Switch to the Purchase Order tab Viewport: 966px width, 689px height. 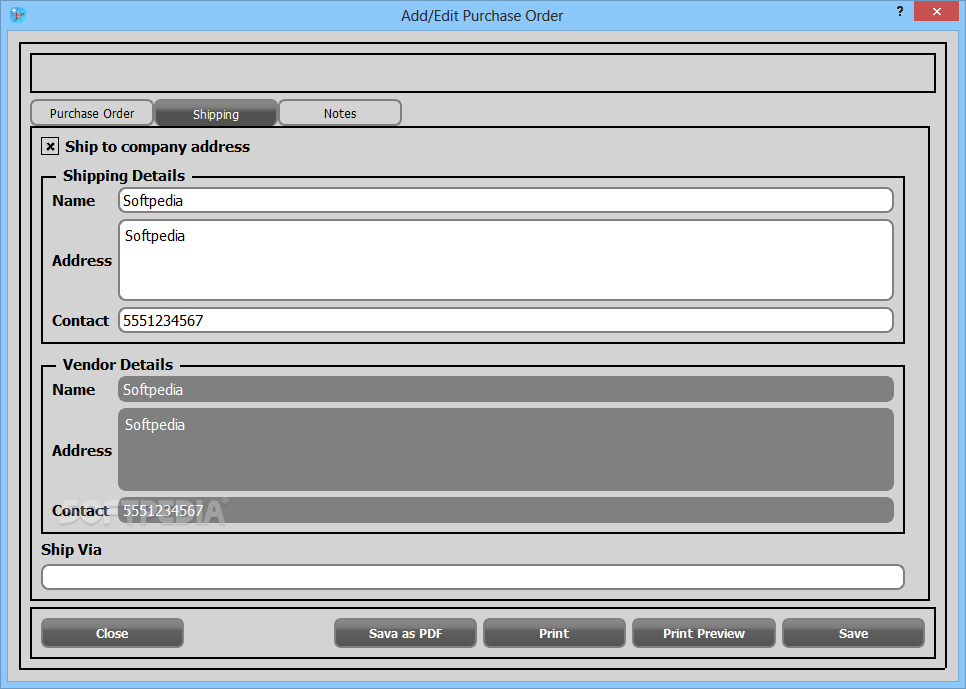92,113
